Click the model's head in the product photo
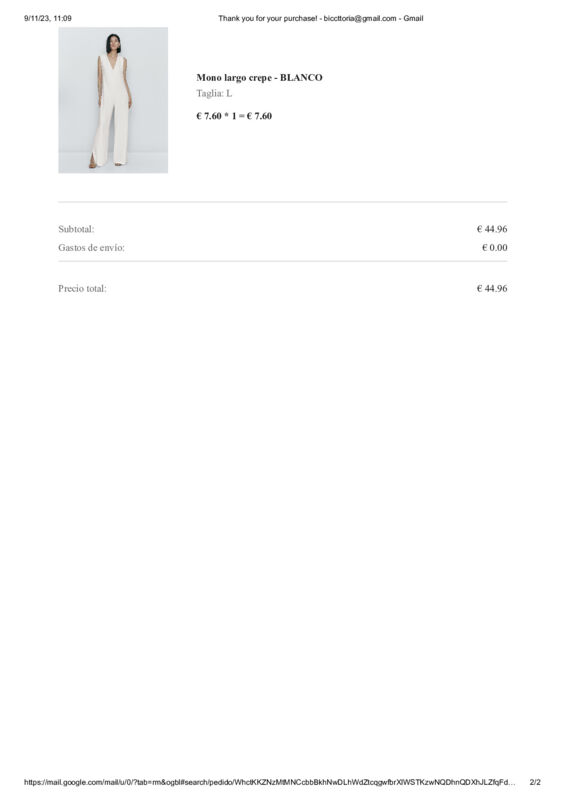 pyautogui.click(x=113, y=43)
